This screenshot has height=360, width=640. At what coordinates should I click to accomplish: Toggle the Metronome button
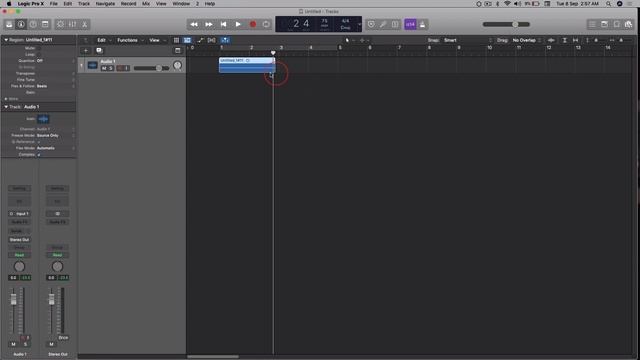(422, 24)
